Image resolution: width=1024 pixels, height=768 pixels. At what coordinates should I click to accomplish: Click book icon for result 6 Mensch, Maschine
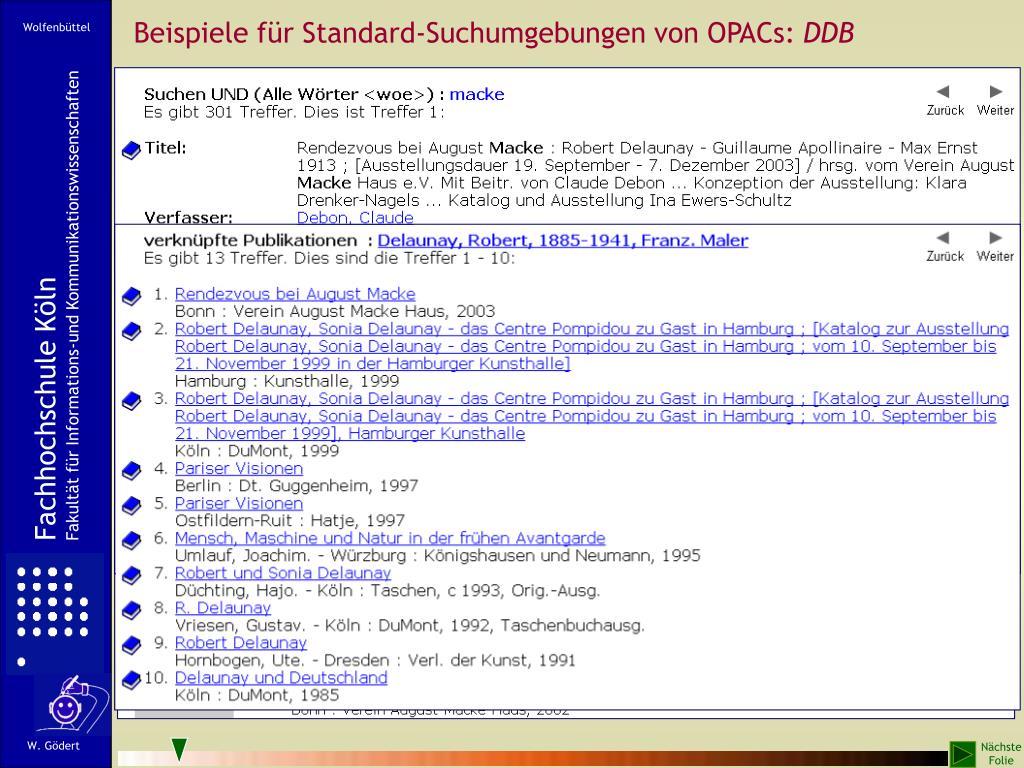click(x=131, y=541)
